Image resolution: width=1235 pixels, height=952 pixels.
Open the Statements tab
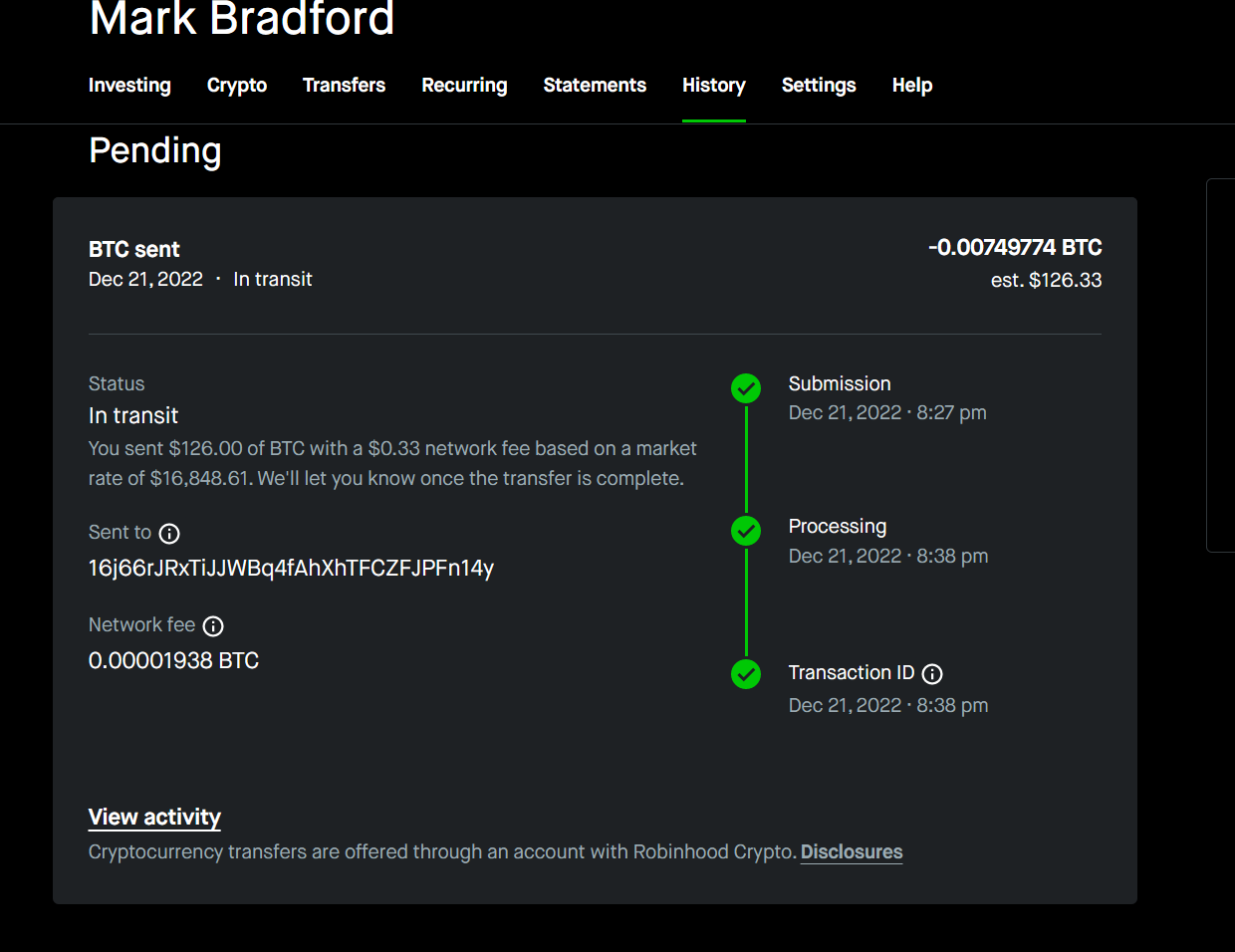tap(595, 86)
